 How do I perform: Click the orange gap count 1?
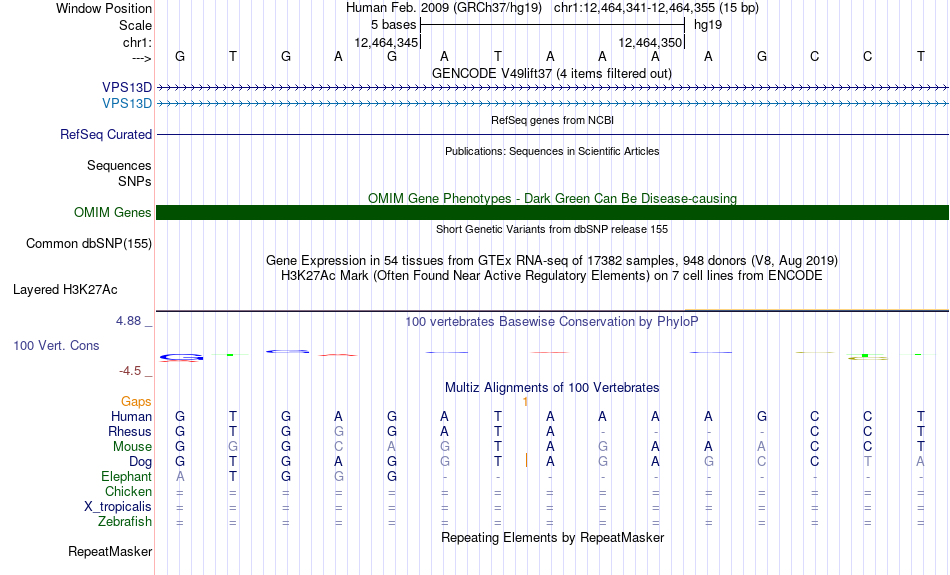tap(525, 402)
